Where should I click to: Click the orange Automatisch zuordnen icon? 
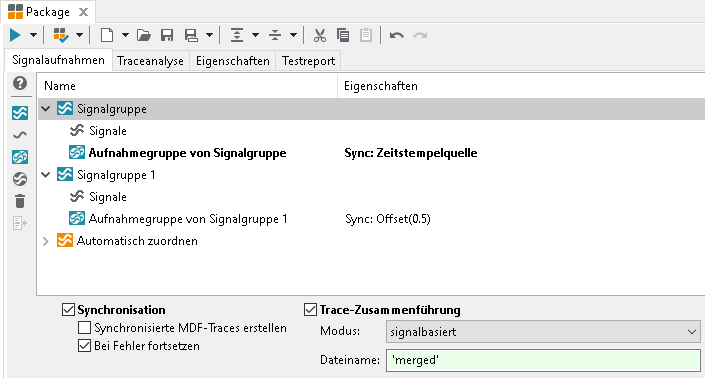[x=65, y=240]
